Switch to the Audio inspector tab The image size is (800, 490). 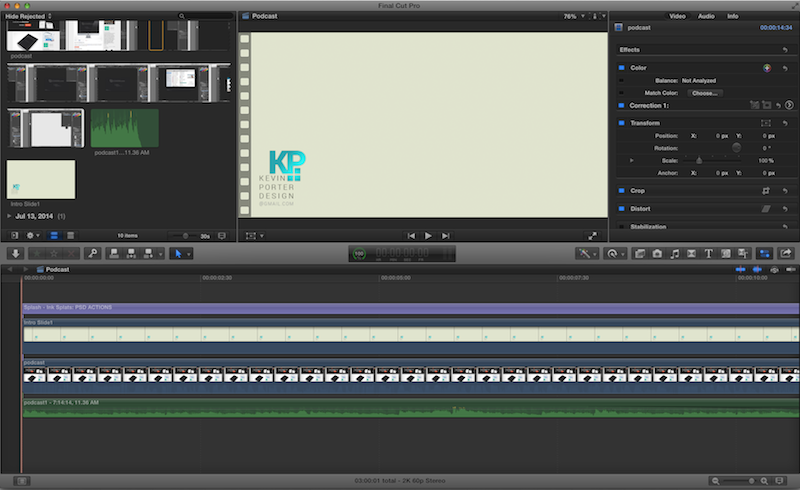pyautogui.click(x=706, y=16)
